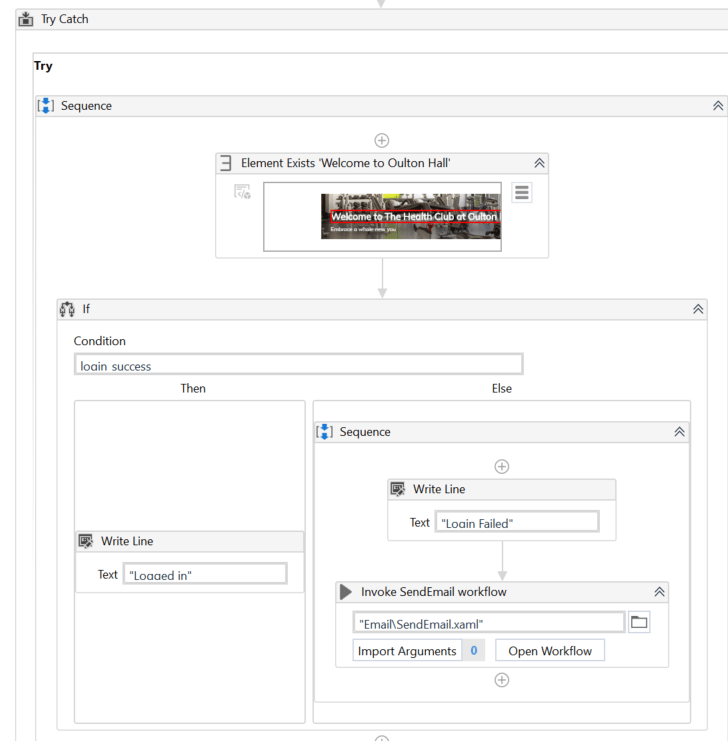Click the Element Exists activity icon
The width and height of the screenshot is (728, 741).
[226, 163]
